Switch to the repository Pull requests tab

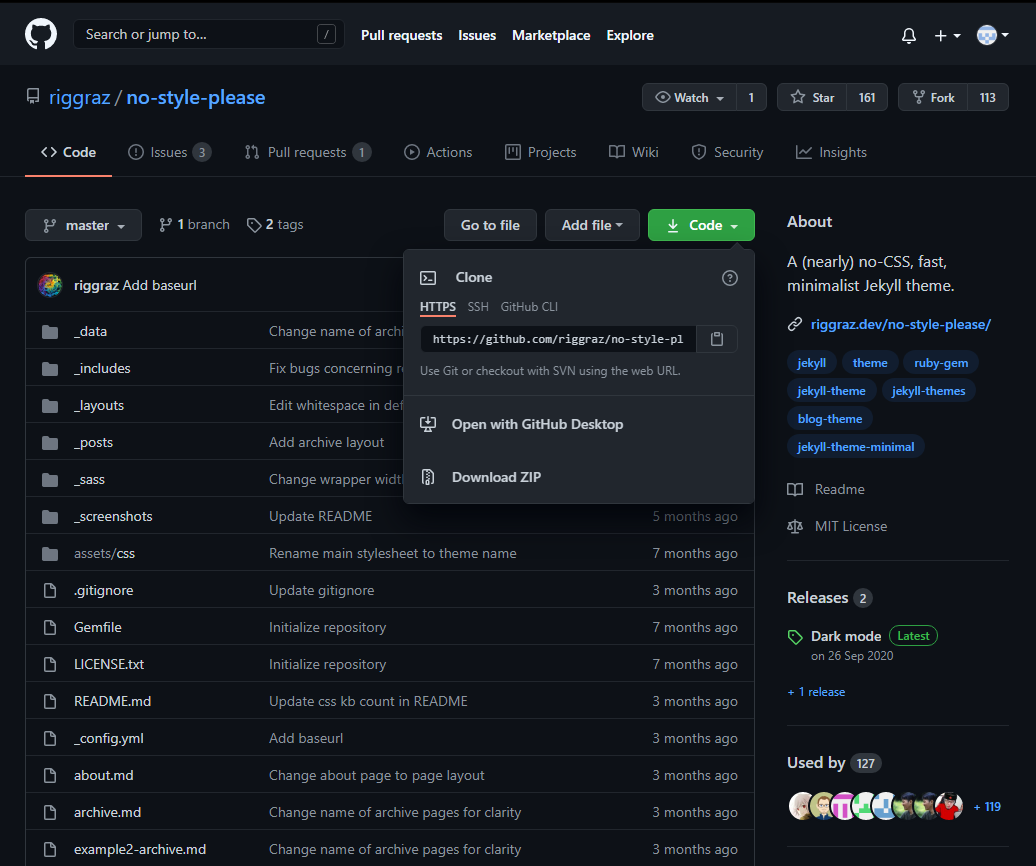point(307,153)
